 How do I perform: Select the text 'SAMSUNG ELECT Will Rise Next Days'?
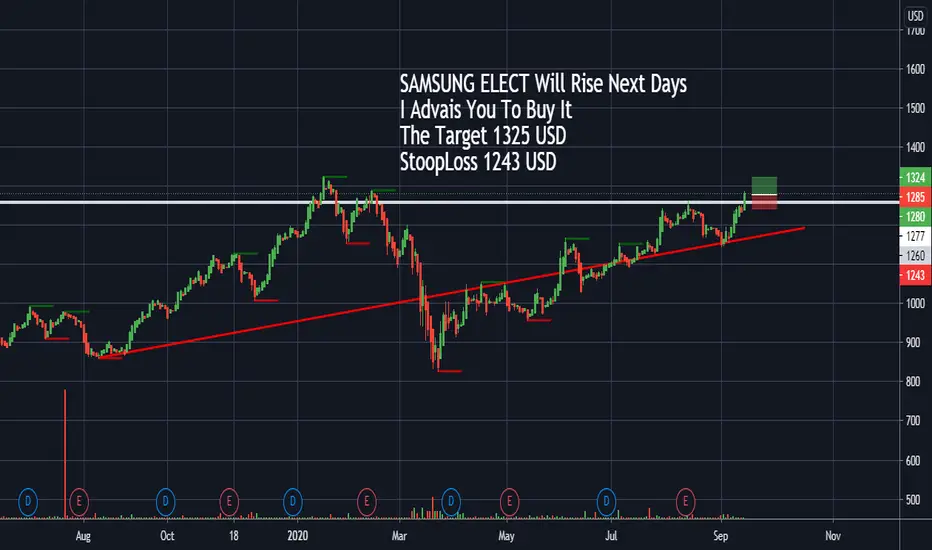tap(543, 84)
